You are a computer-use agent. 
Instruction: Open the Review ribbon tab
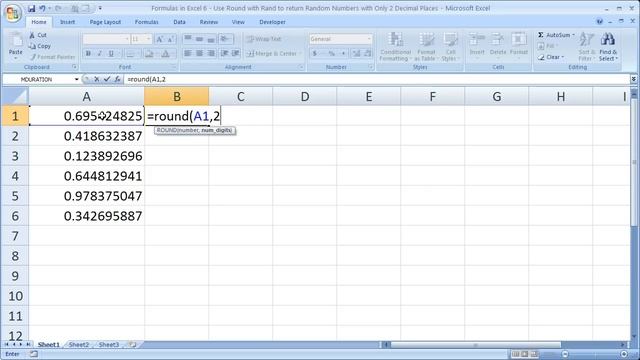(209, 22)
